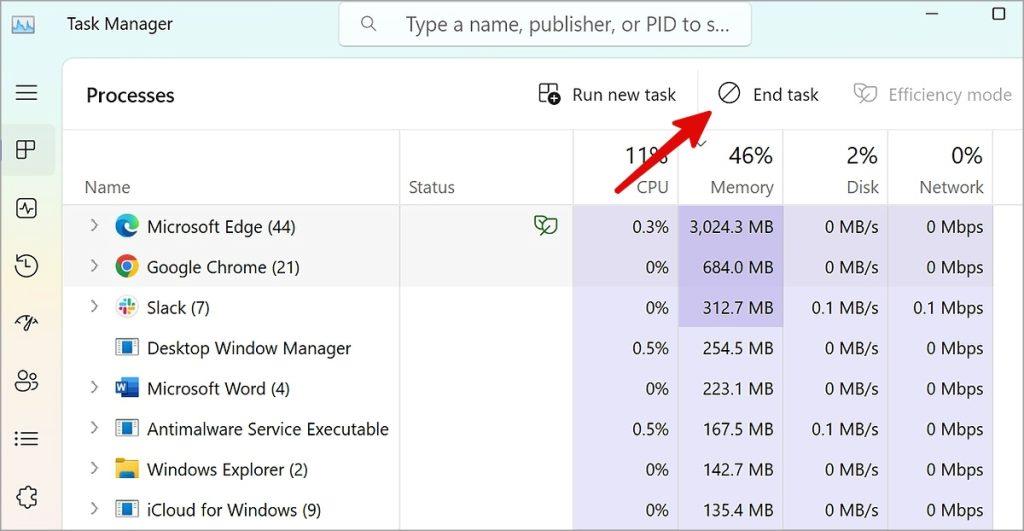Click the Antimalware Service Executable icon

click(x=127, y=428)
